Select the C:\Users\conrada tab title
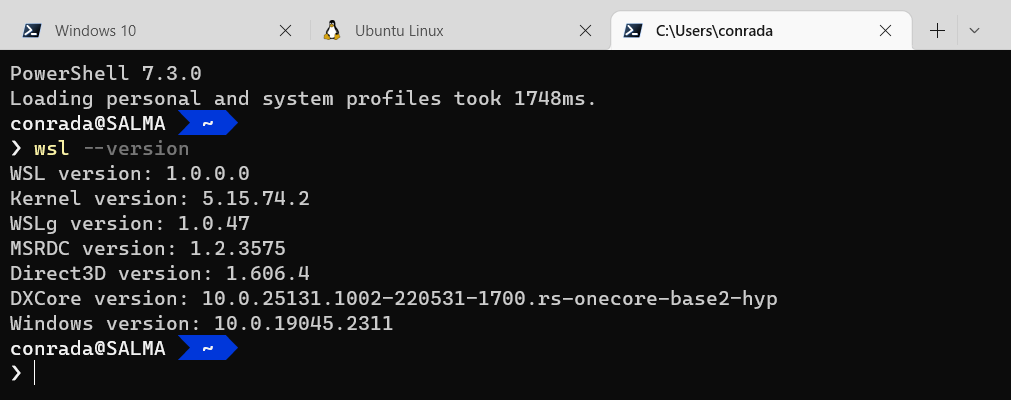Image resolution: width=1011 pixels, height=400 pixels. [x=714, y=30]
